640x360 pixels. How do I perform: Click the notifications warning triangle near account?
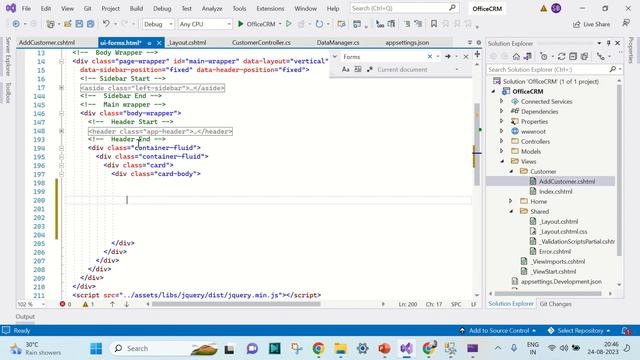pyautogui.click(x=543, y=8)
